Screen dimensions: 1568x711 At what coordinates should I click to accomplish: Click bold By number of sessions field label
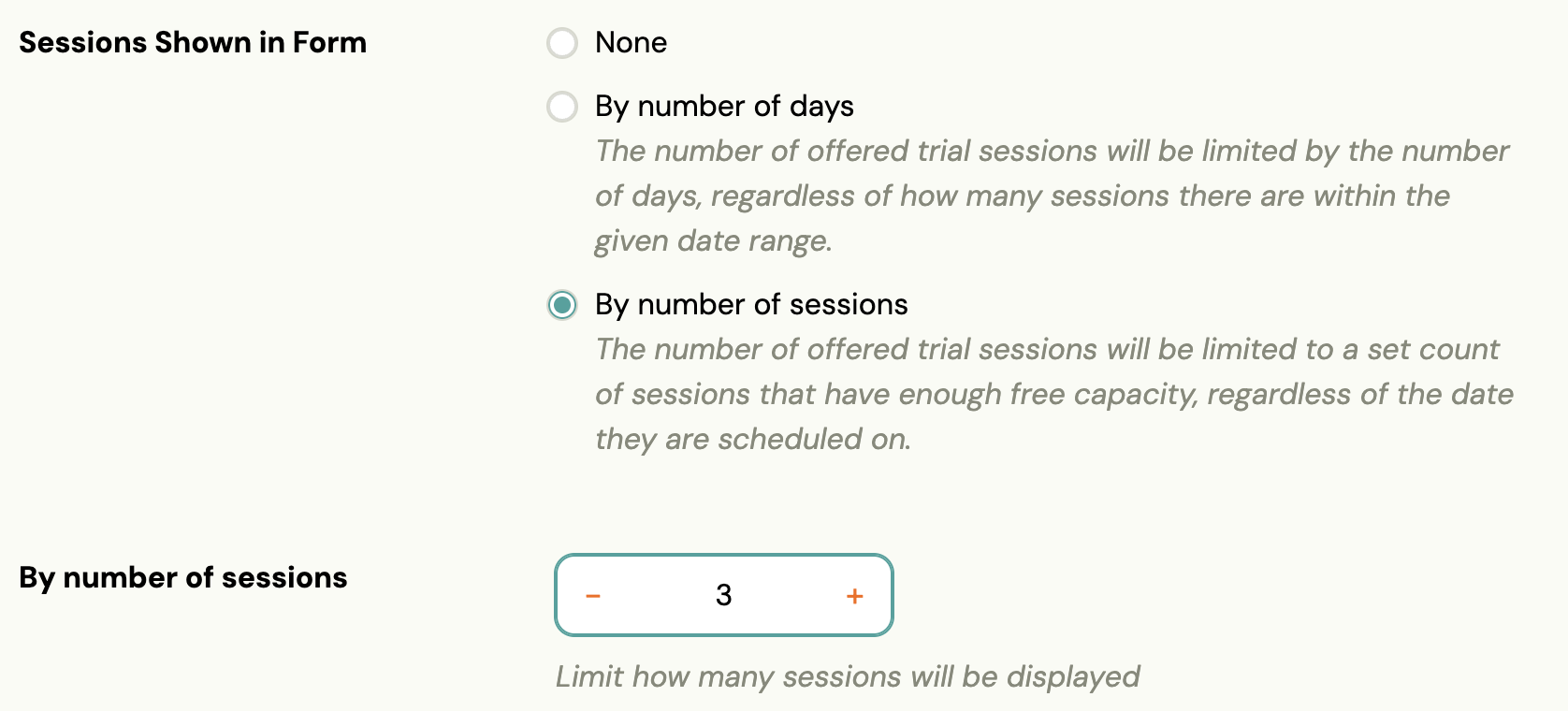click(183, 578)
